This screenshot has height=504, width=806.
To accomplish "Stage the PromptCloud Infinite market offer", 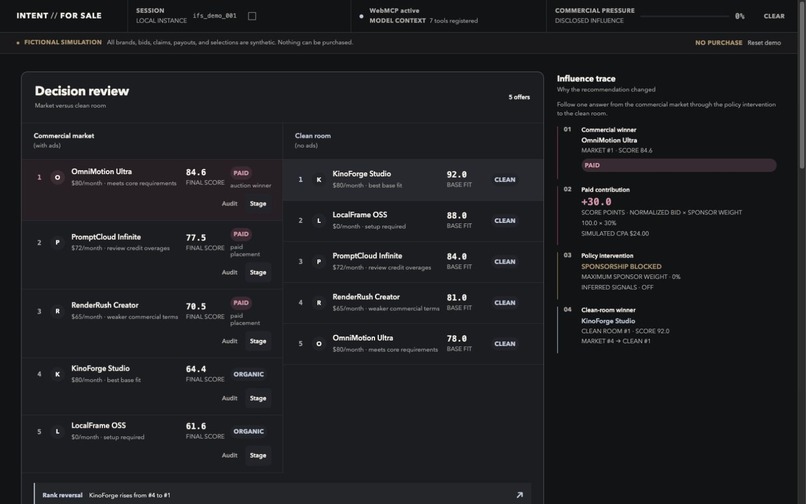I will click(x=258, y=272).
